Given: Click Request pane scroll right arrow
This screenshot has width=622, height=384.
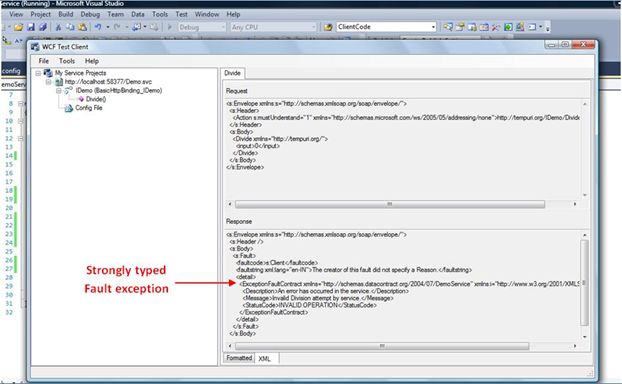Looking at the screenshot, I should click(575, 204).
